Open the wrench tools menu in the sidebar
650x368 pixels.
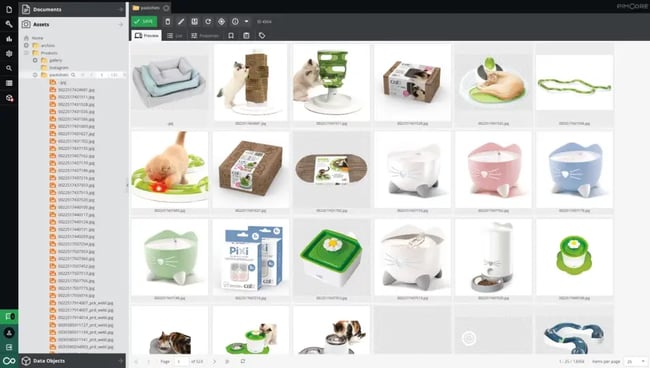[x=9, y=24]
